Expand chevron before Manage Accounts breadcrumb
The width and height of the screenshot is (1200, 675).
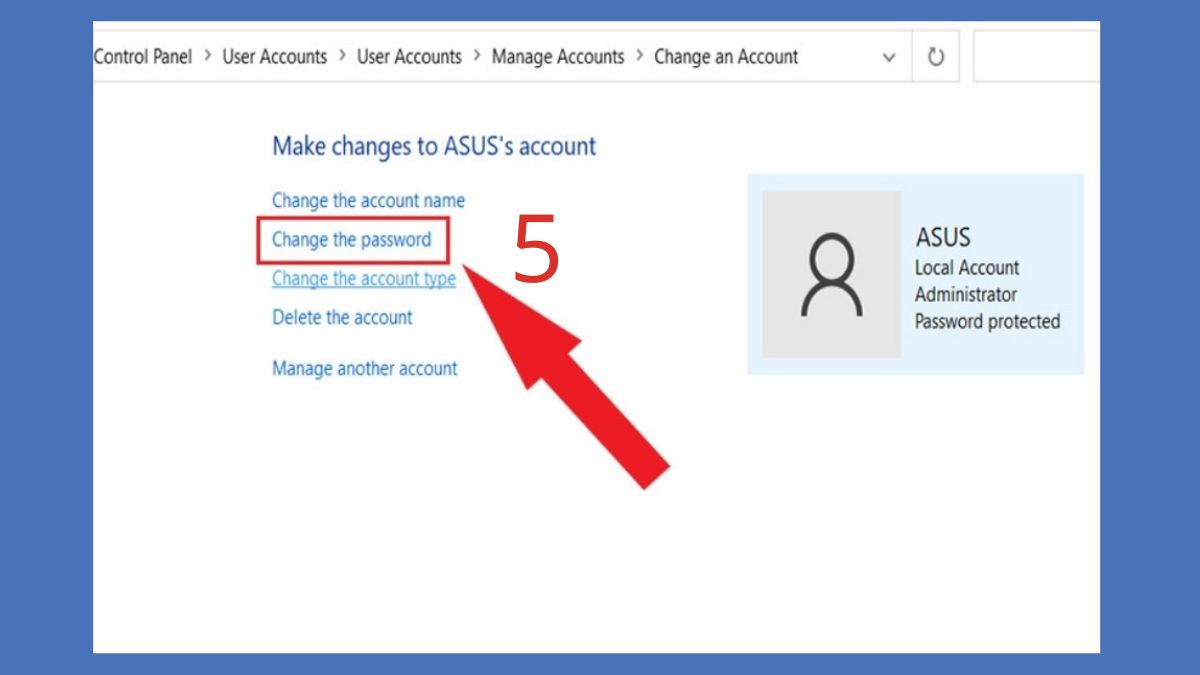tap(477, 57)
